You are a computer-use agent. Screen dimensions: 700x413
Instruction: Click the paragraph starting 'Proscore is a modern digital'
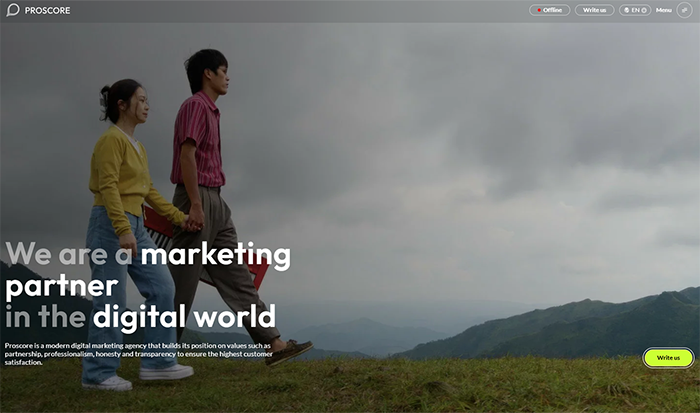(138, 354)
